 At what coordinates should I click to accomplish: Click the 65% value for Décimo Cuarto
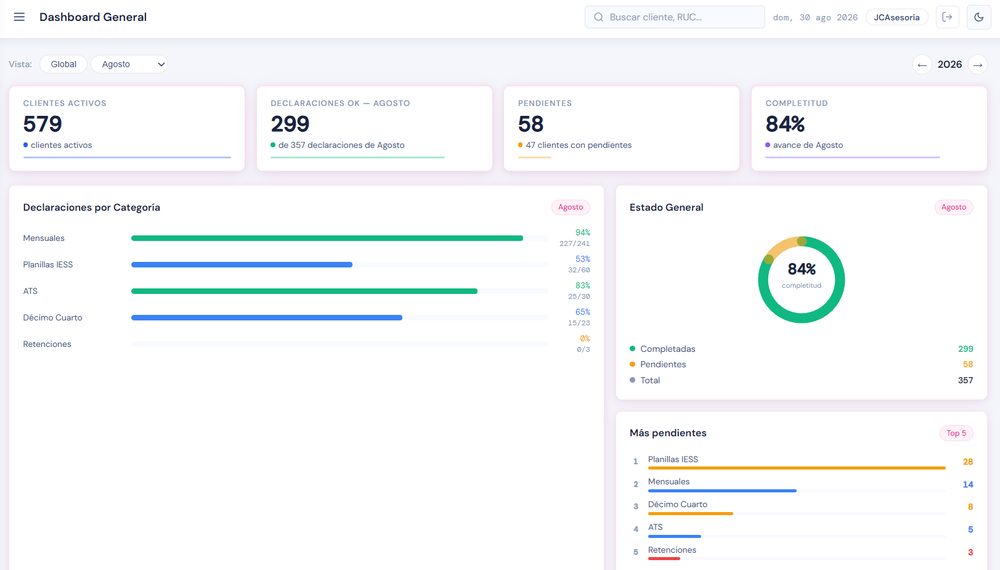[x=582, y=312]
